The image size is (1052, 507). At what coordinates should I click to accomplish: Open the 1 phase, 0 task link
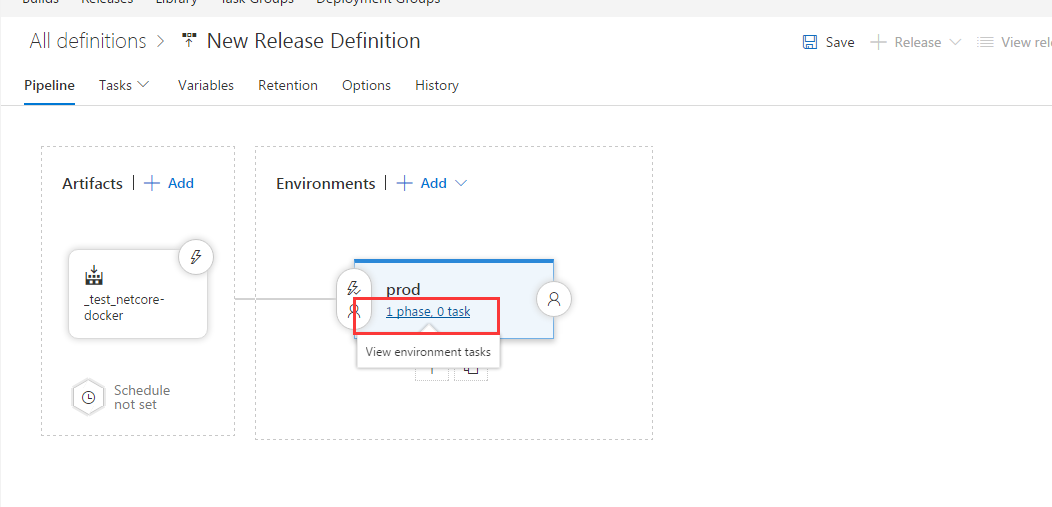[x=428, y=311]
